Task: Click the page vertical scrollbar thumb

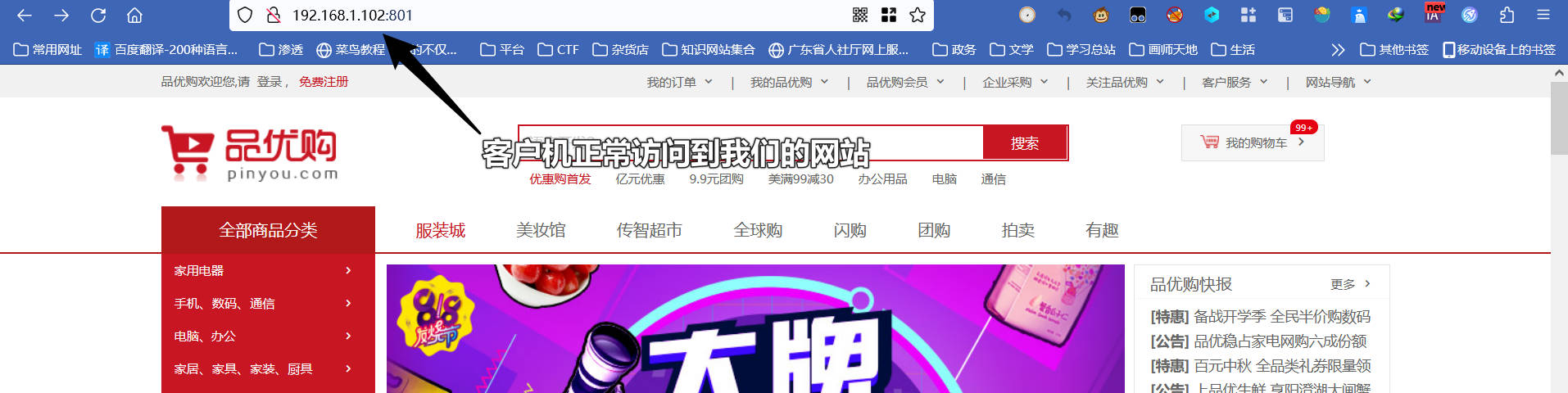Action: [x=1559, y=118]
